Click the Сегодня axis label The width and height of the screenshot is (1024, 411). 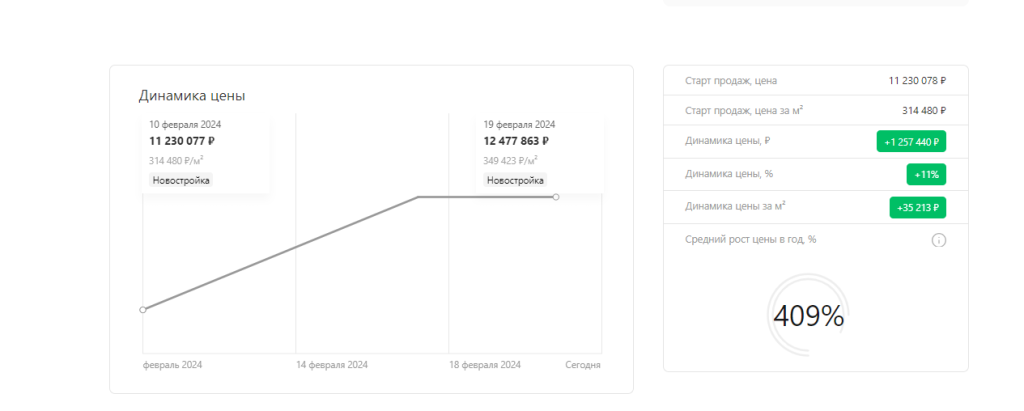coord(583,365)
